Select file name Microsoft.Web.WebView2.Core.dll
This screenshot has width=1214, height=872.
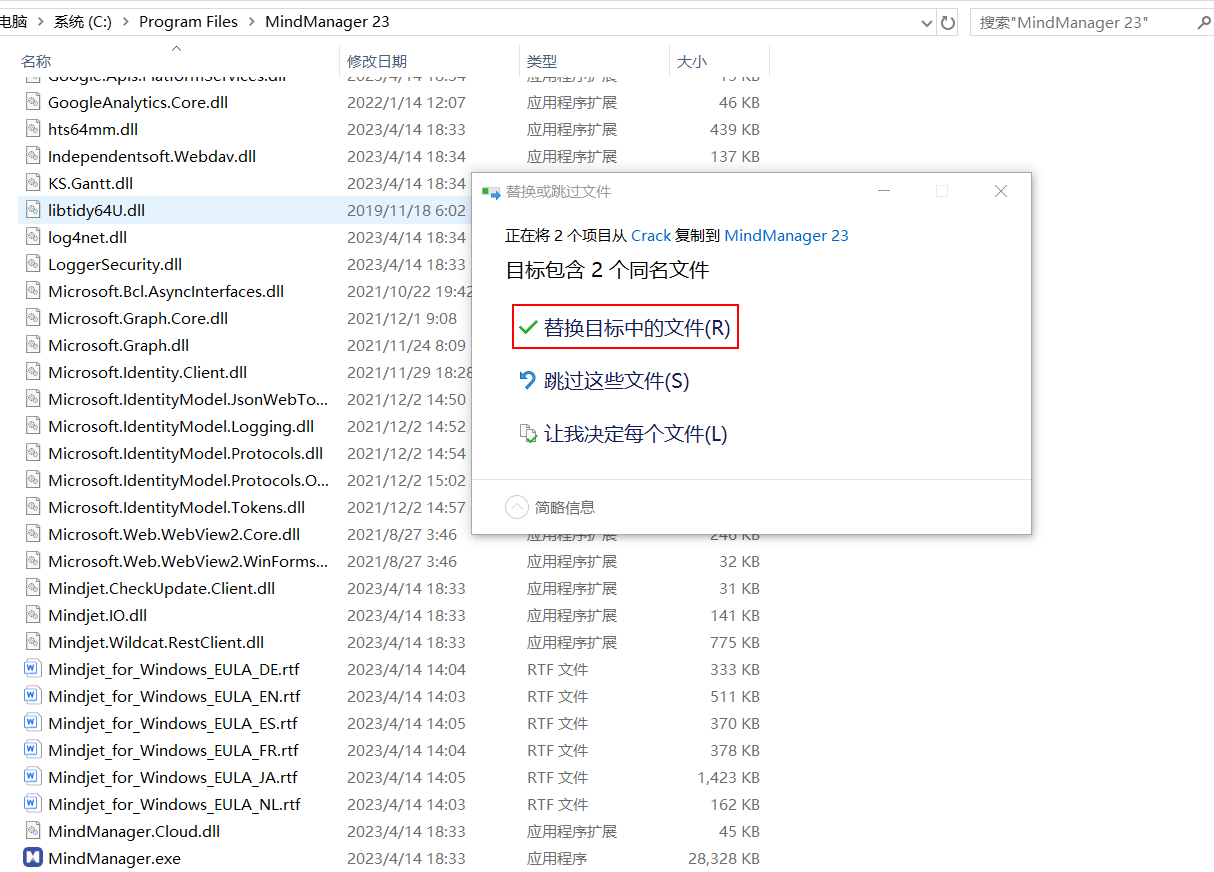click(174, 534)
